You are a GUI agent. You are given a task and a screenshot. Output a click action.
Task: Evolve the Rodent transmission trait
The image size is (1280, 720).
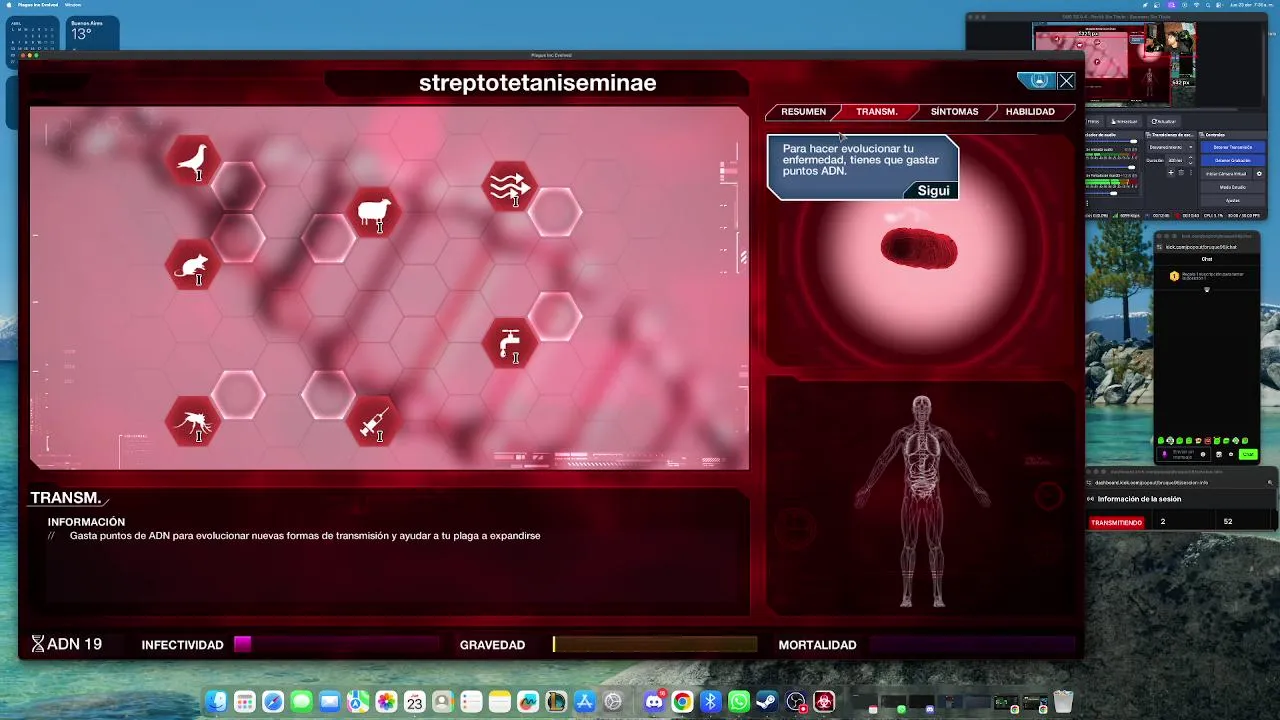point(192,265)
